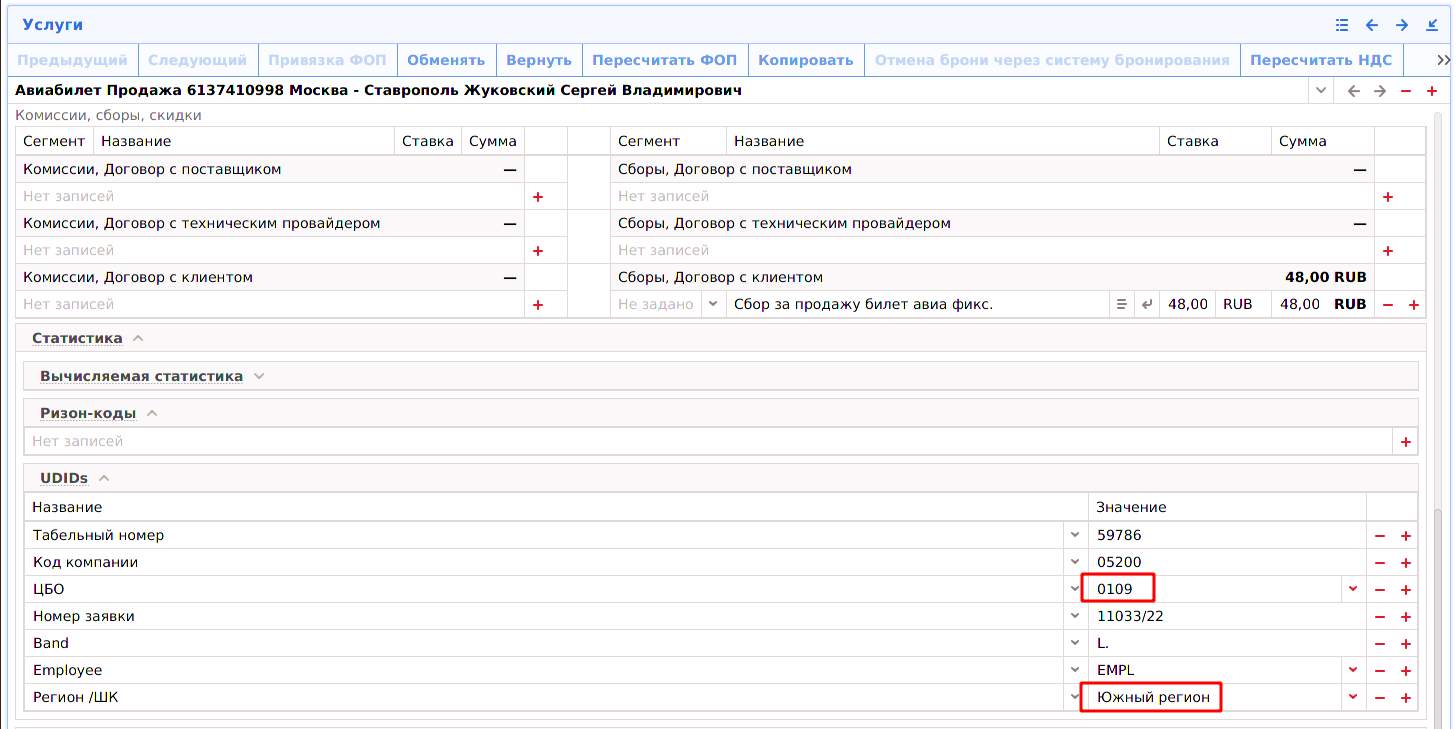Add record under Комиссии, Договор с поставщиком
Image resolution: width=1456 pixels, height=729 pixels.
point(538,197)
